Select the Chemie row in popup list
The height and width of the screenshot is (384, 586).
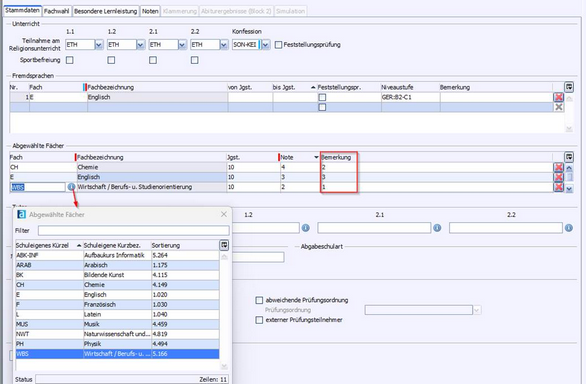[117, 285]
